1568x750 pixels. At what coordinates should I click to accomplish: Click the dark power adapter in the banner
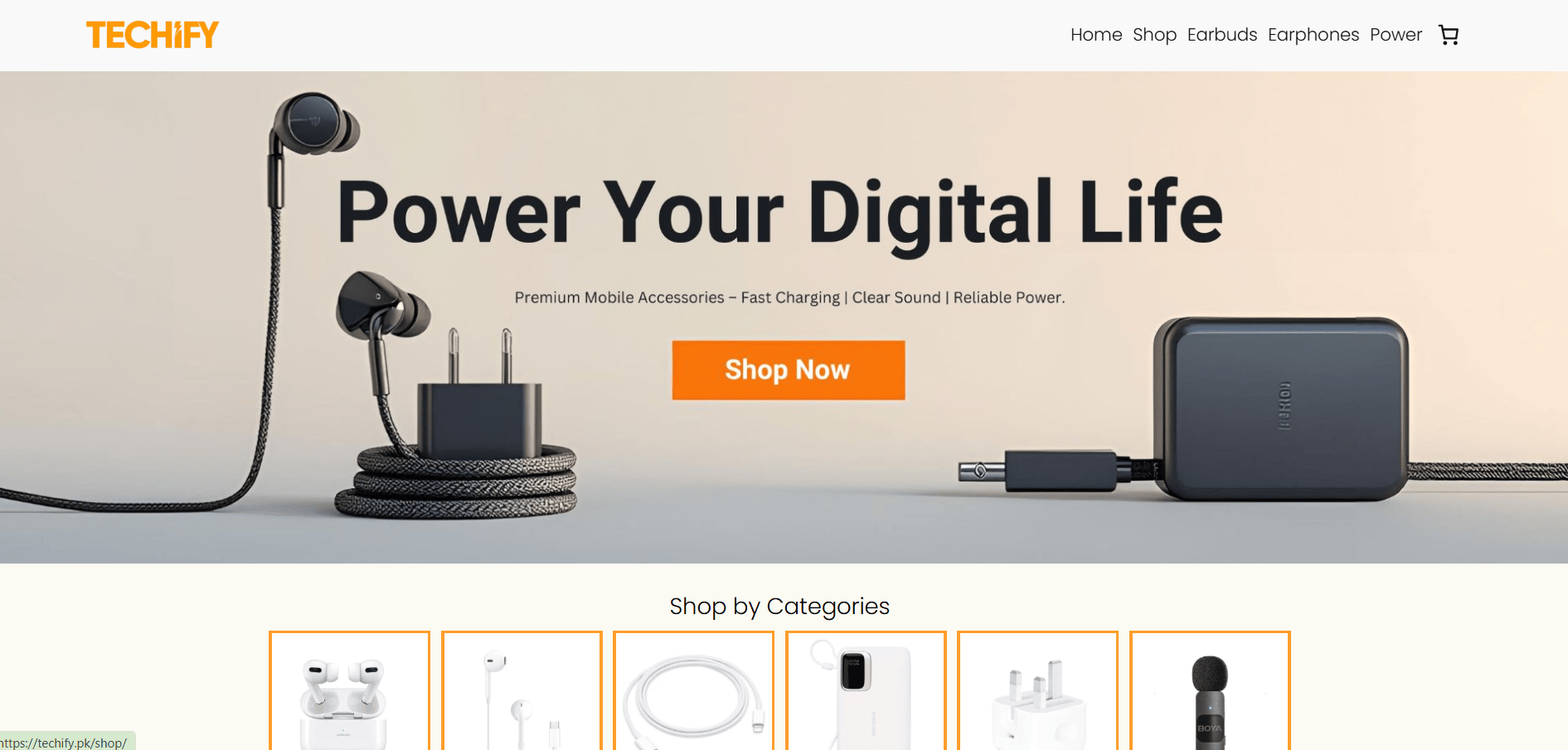pyautogui.click(x=1280, y=409)
